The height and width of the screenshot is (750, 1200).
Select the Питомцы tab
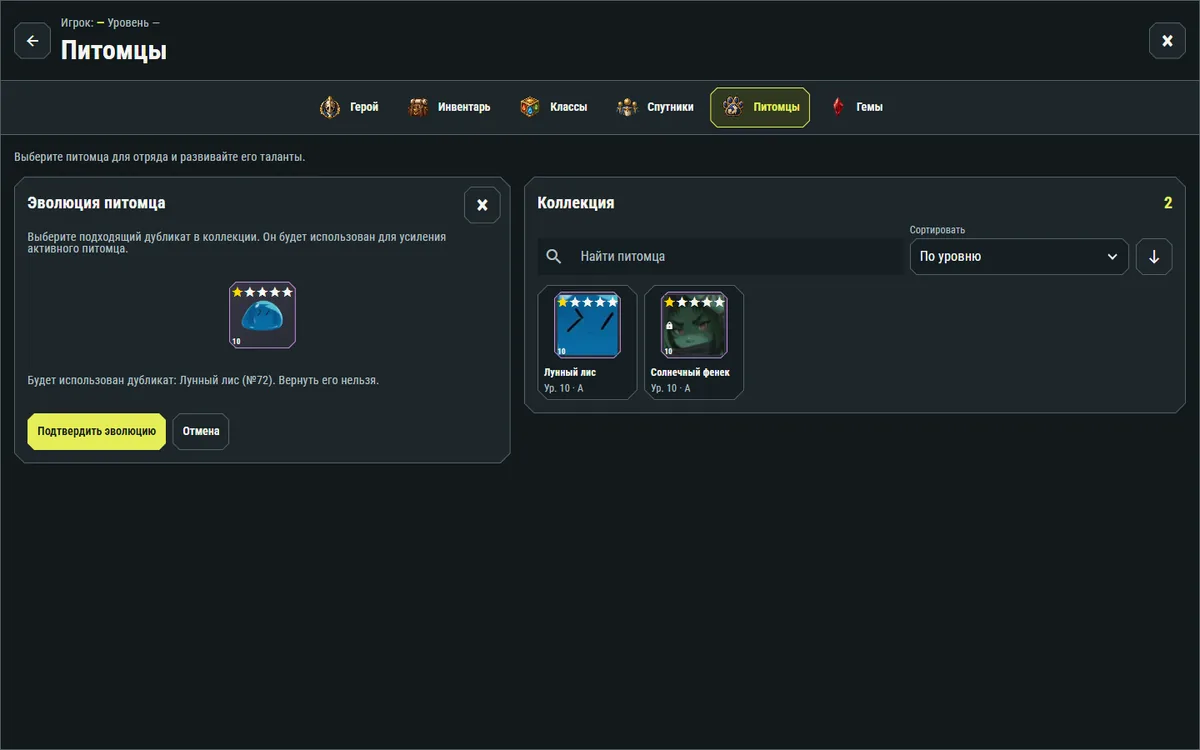pos(760,107)
